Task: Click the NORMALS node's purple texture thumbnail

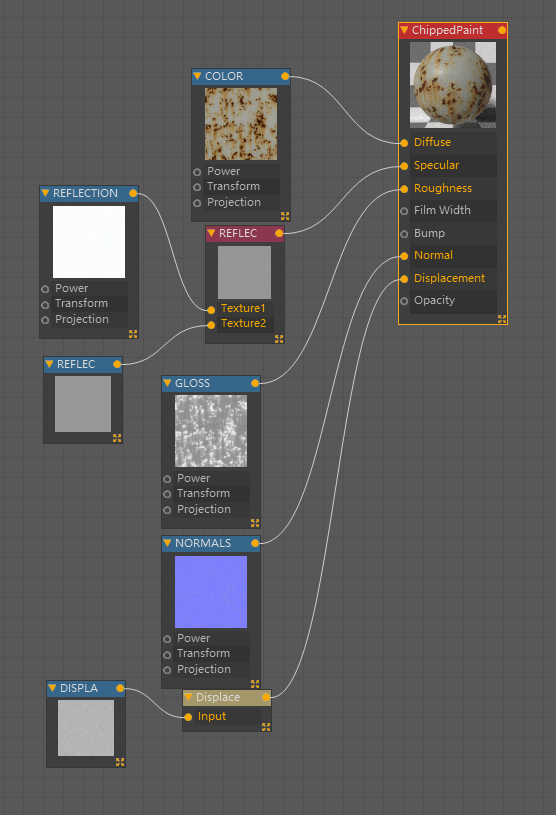Action: point(211,592)
